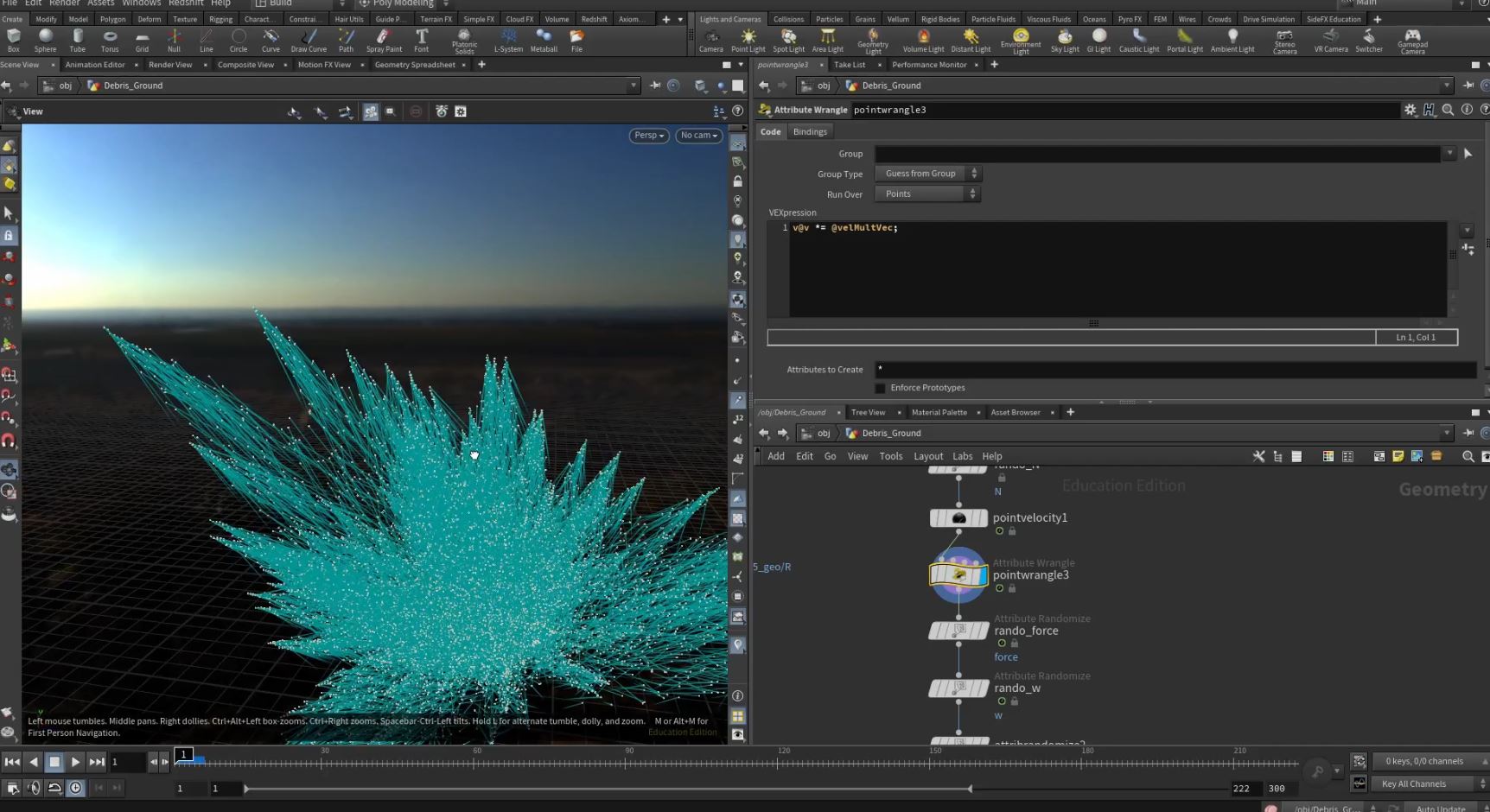Select the Platonic Solids shelf tool

coord(464,41)
